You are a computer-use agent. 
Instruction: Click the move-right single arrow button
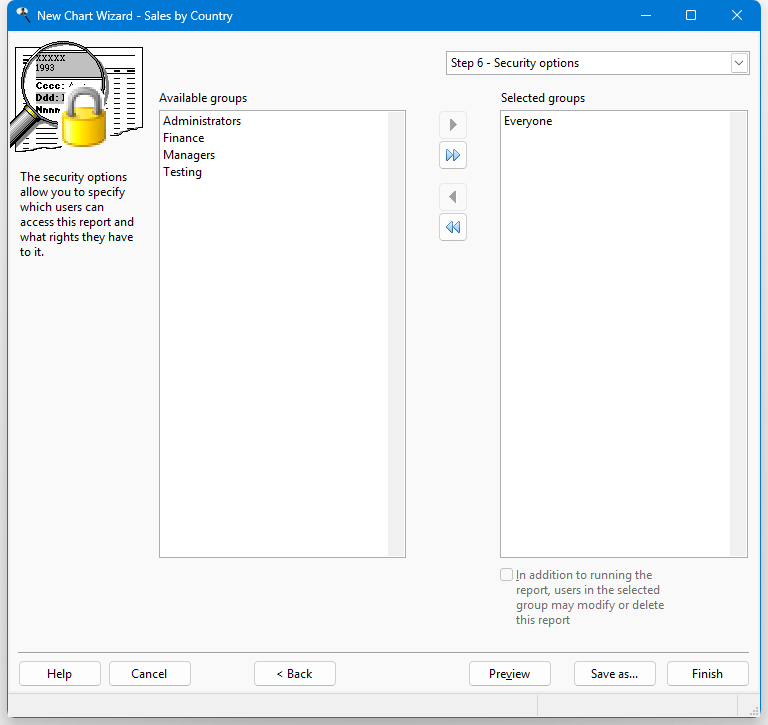coord(453,125)
